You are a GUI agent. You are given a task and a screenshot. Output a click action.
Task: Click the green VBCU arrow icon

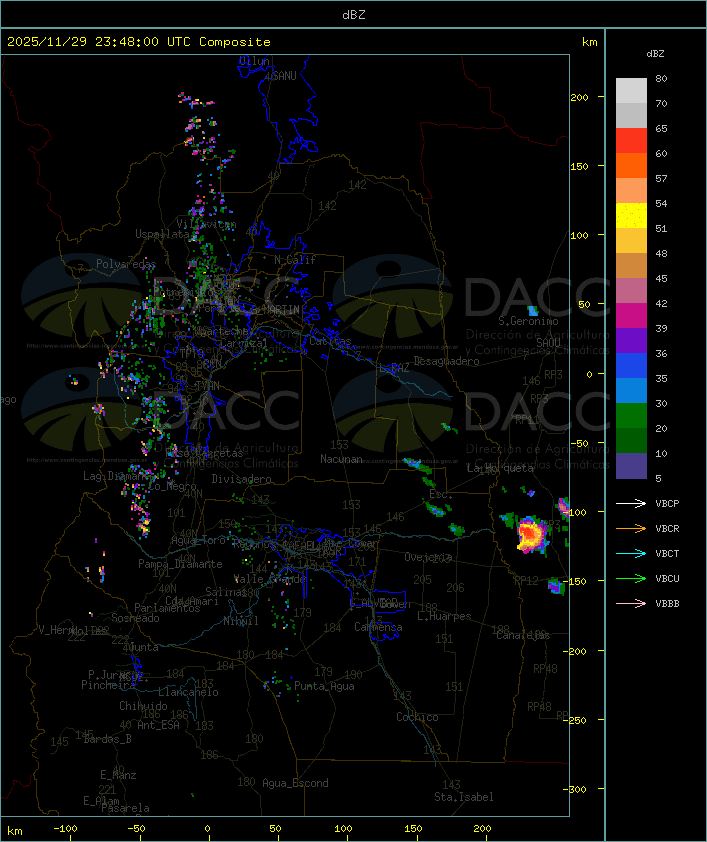pyautogui.click(x=631, y=578)
